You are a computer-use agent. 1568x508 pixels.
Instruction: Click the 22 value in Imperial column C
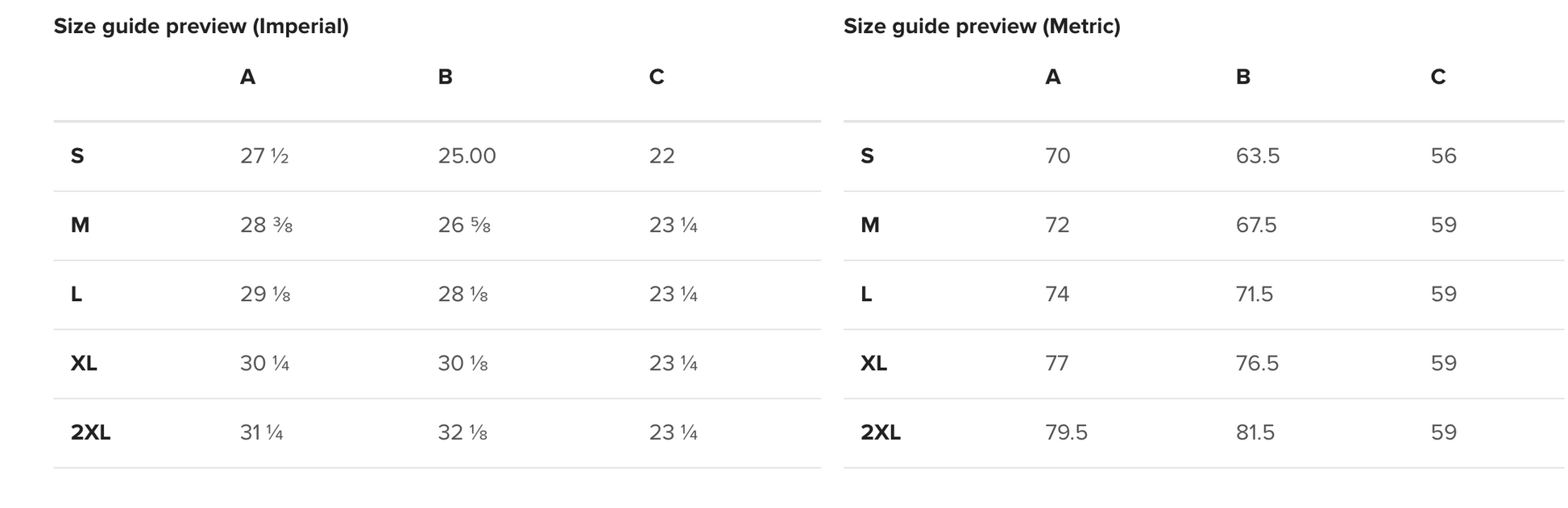(662, 156)
